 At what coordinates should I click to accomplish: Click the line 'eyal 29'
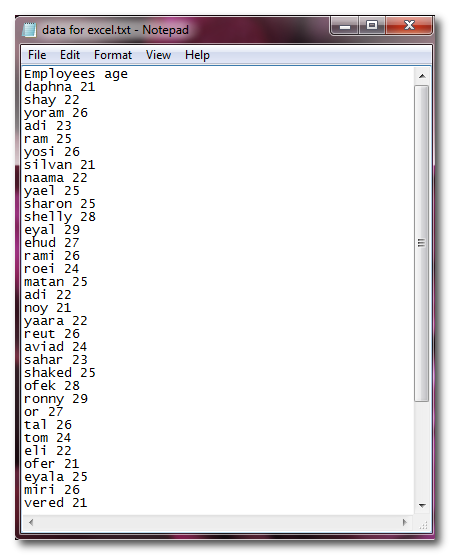pos(52,230)
